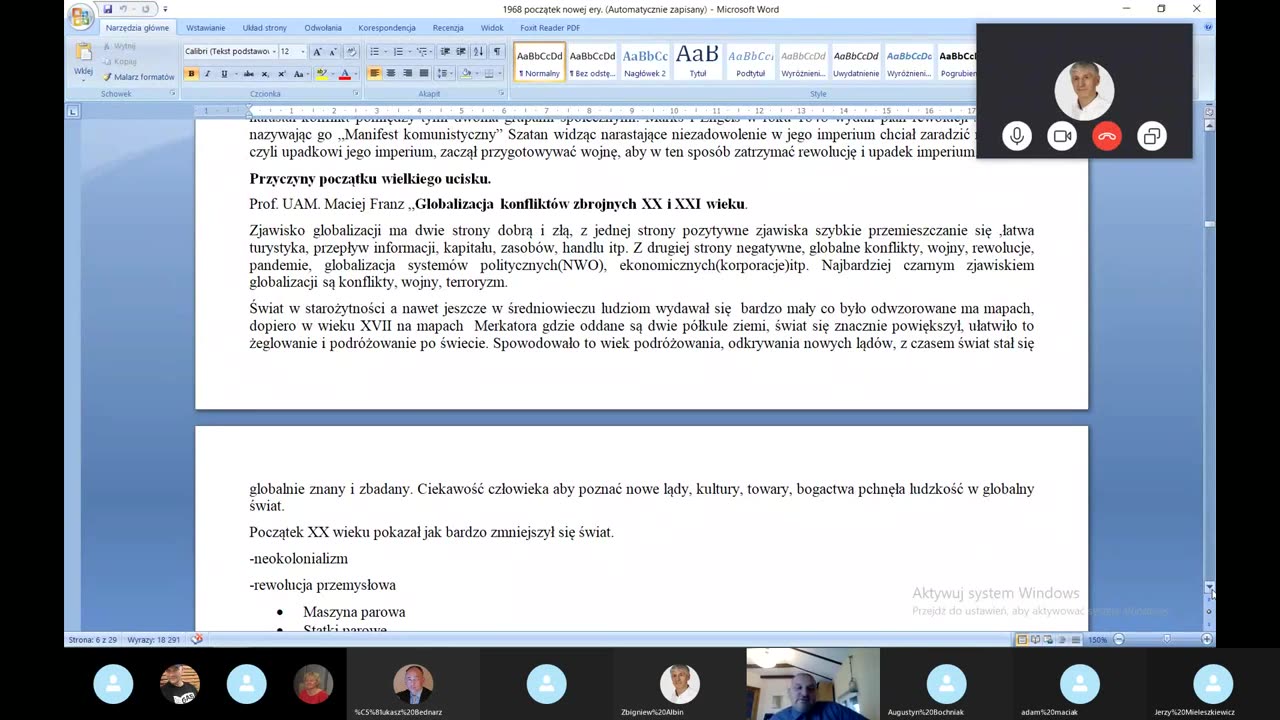Click the zoom slider handle
The height and width of the screenshot is (720, 1280).
pyautogui.click(x=1166, y=639)
